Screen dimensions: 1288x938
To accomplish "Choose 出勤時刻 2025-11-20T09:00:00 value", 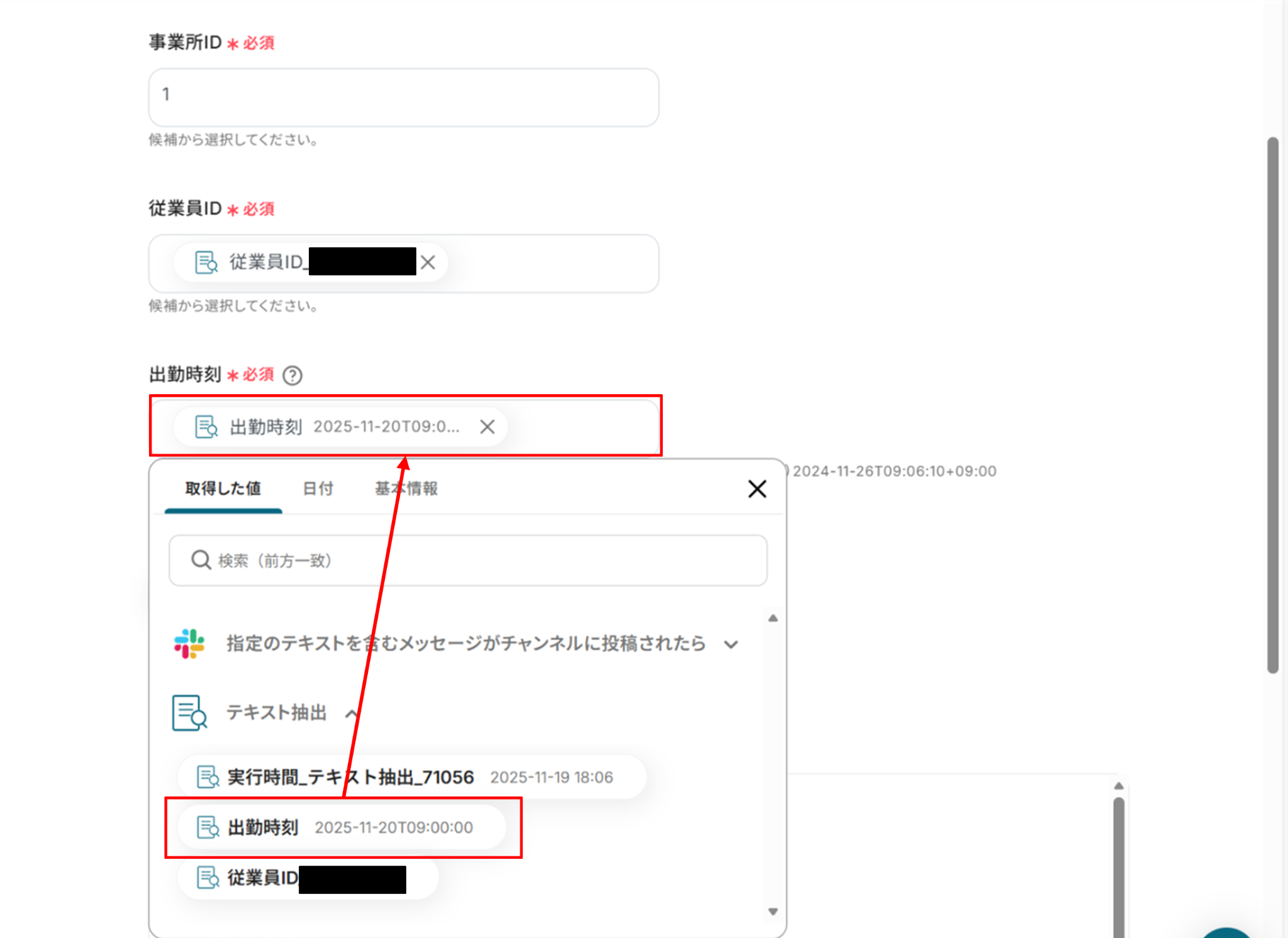I will click(352, 827).
